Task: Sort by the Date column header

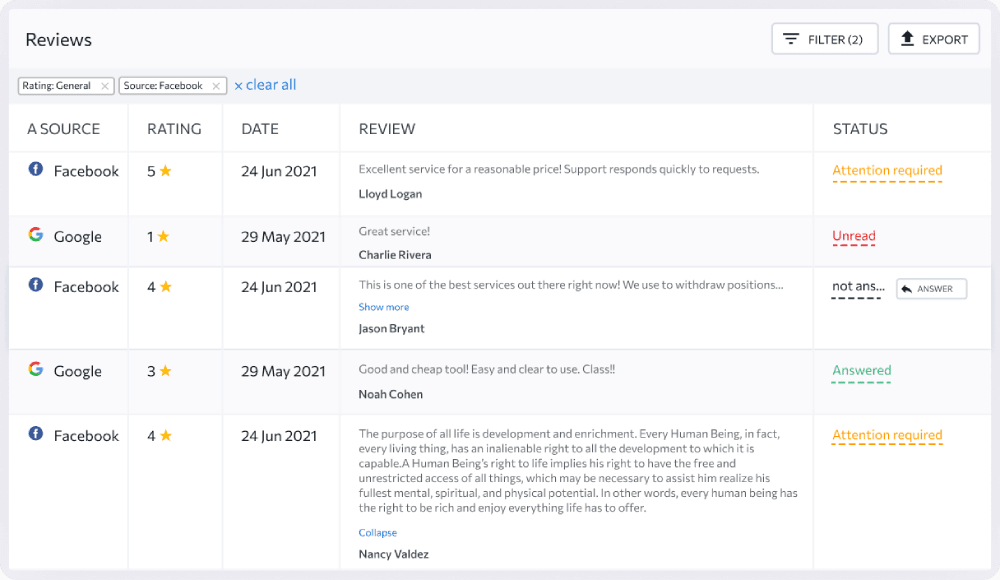Action: 260,129
